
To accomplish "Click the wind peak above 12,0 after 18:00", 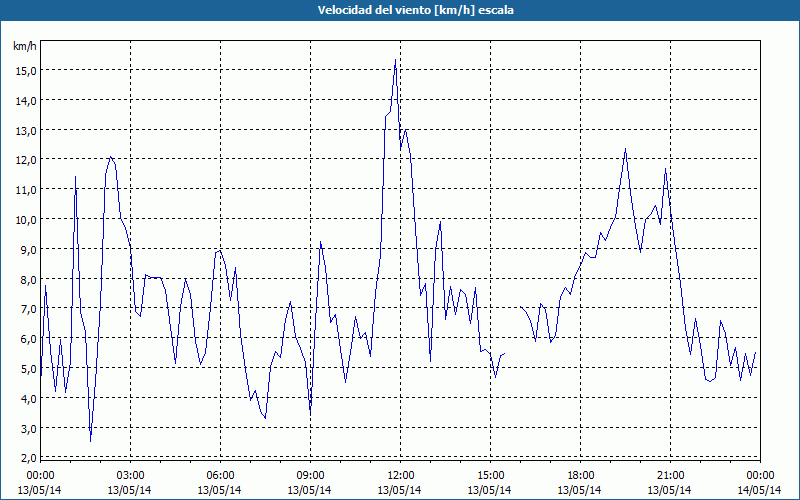I will [x=626, y=149].
